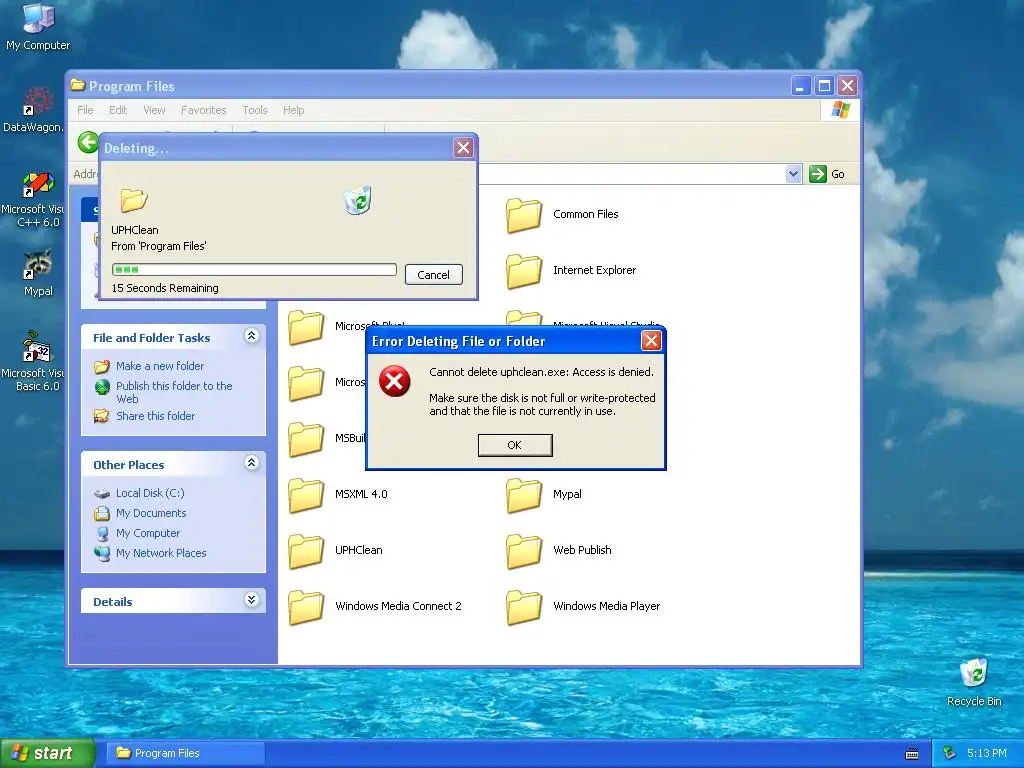Open My Computer desktop icon

point(38,27)
